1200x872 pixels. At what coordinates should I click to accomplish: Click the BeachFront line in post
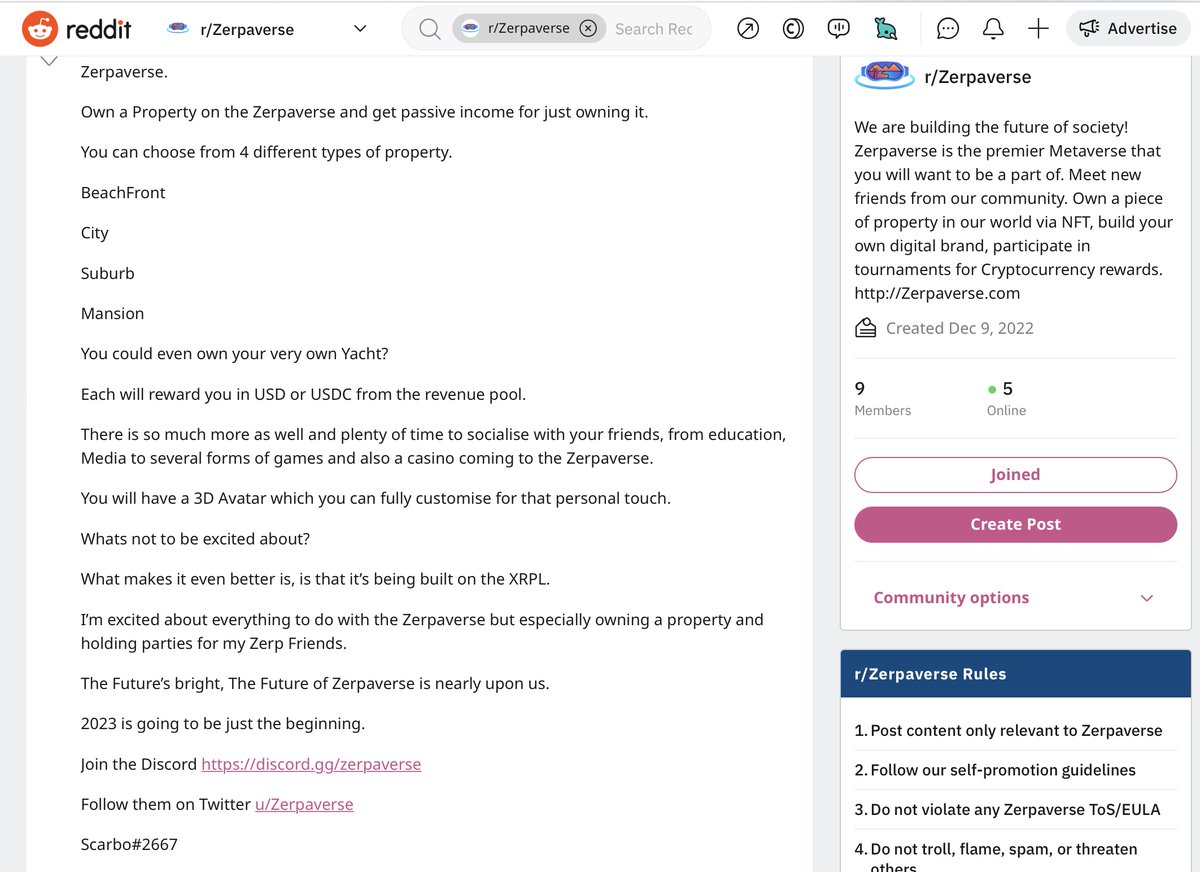point(123,192)
